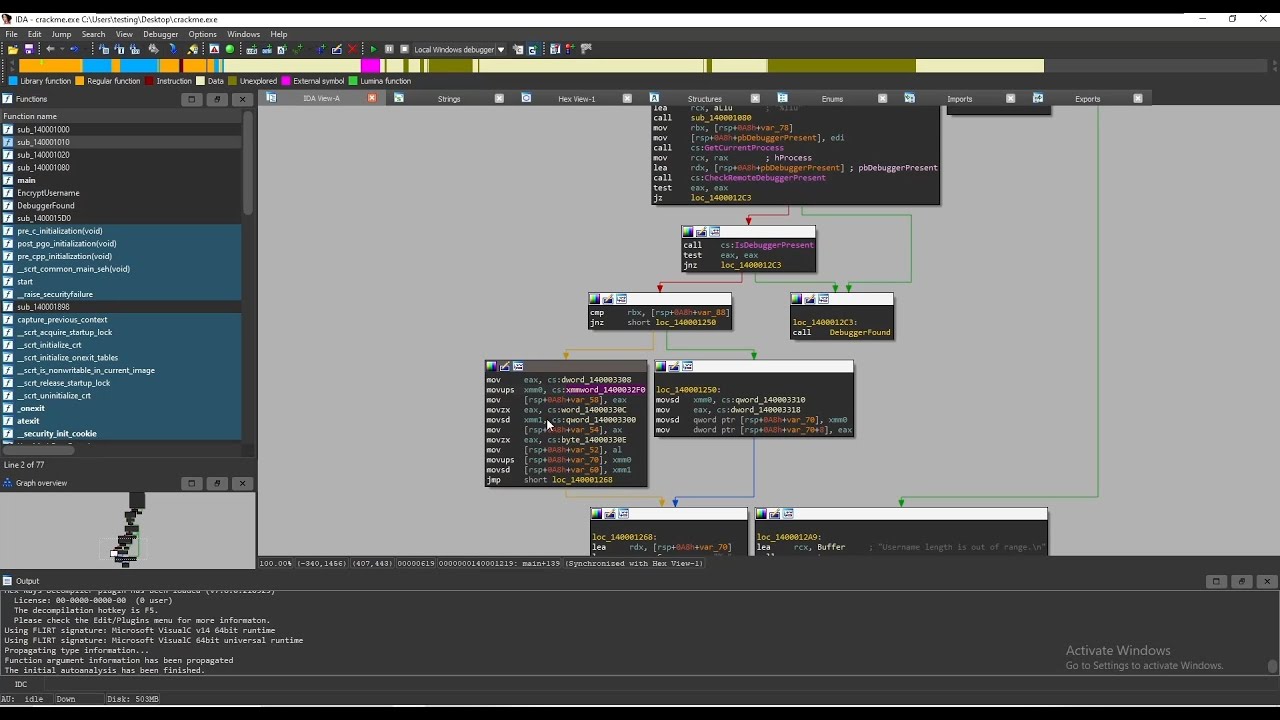Click the Functions list vertical scrollbar

click(x=248, y=165)
